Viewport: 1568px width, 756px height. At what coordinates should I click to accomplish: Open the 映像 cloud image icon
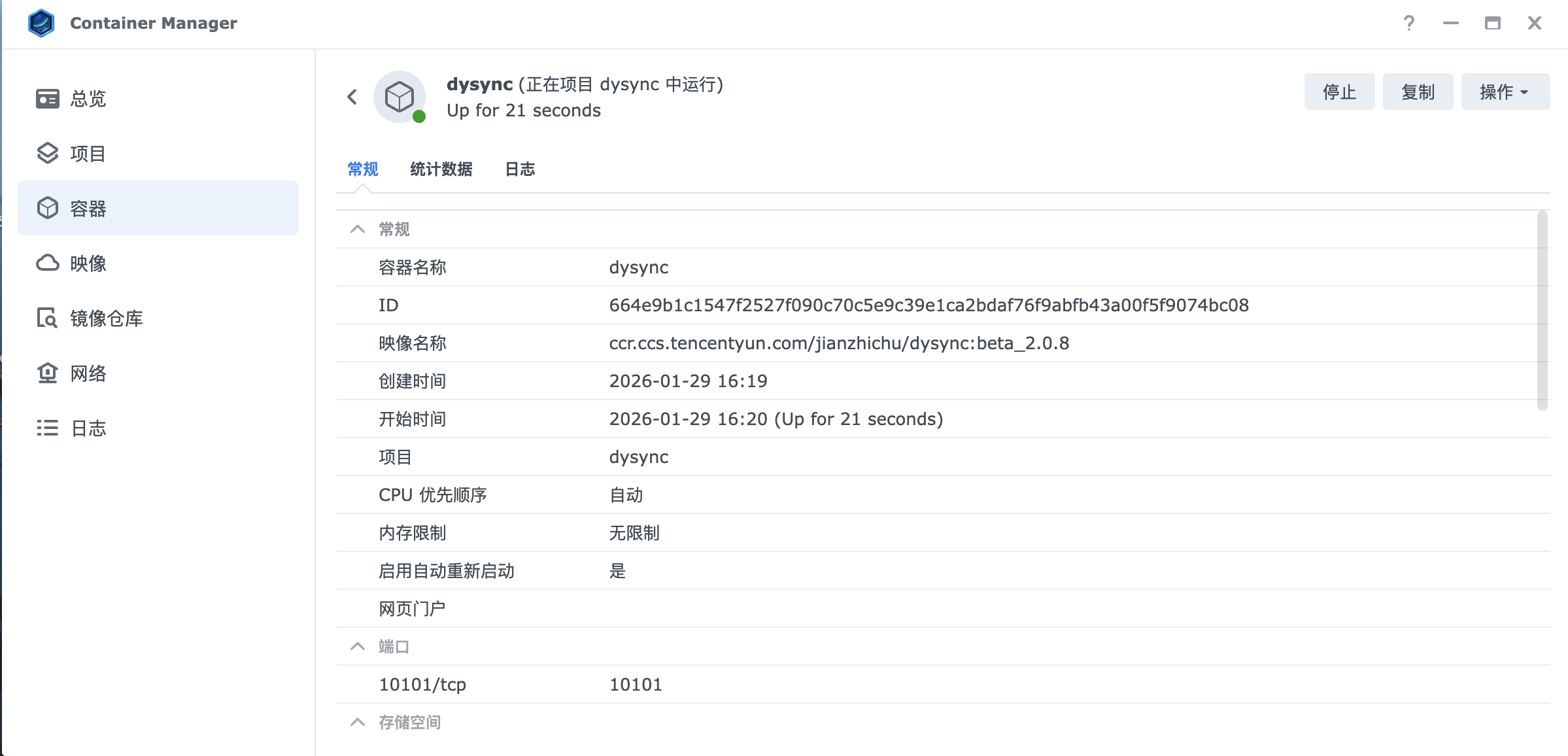[47, 264]
